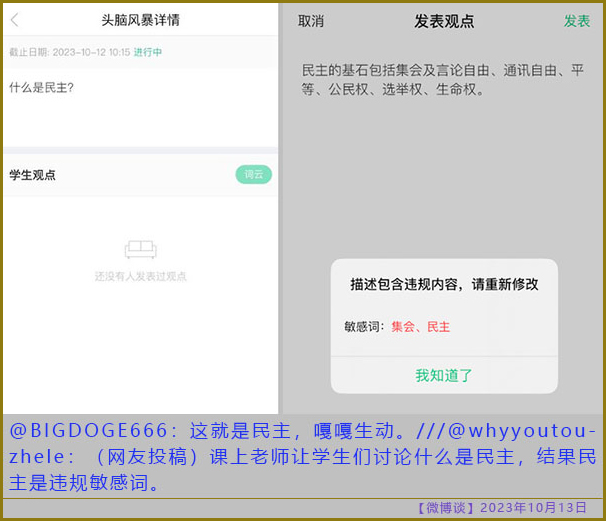
Task: Click the 进行中 status label
Action: click(148, 52)
